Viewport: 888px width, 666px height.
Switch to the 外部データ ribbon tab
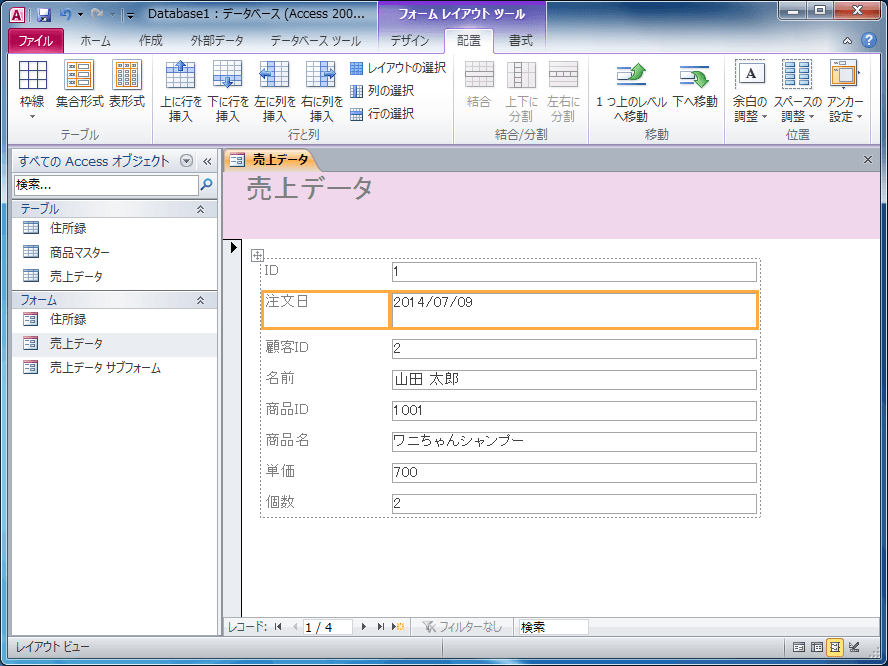pyautogui.click(x=217, y=41)
